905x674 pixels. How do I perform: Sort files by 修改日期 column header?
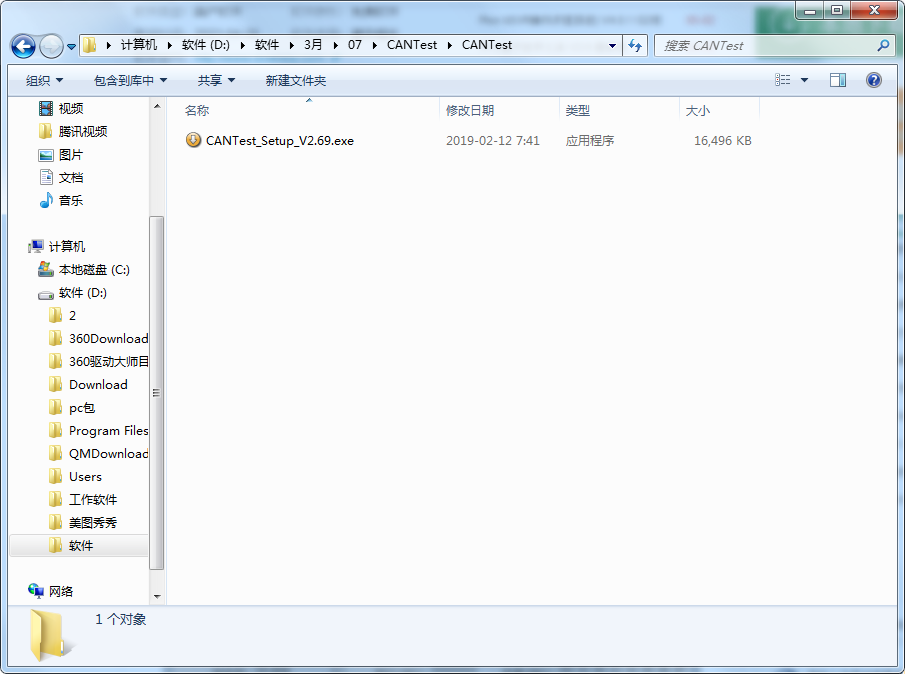point(470,111)
